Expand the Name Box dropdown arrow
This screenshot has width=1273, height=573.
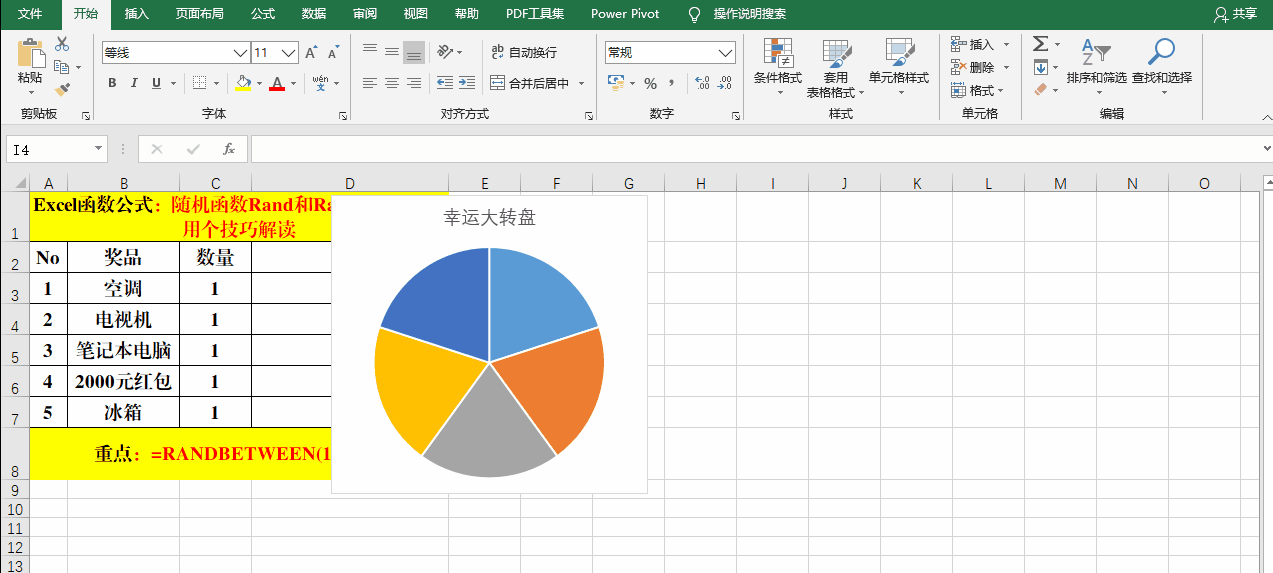click(99, 149)
